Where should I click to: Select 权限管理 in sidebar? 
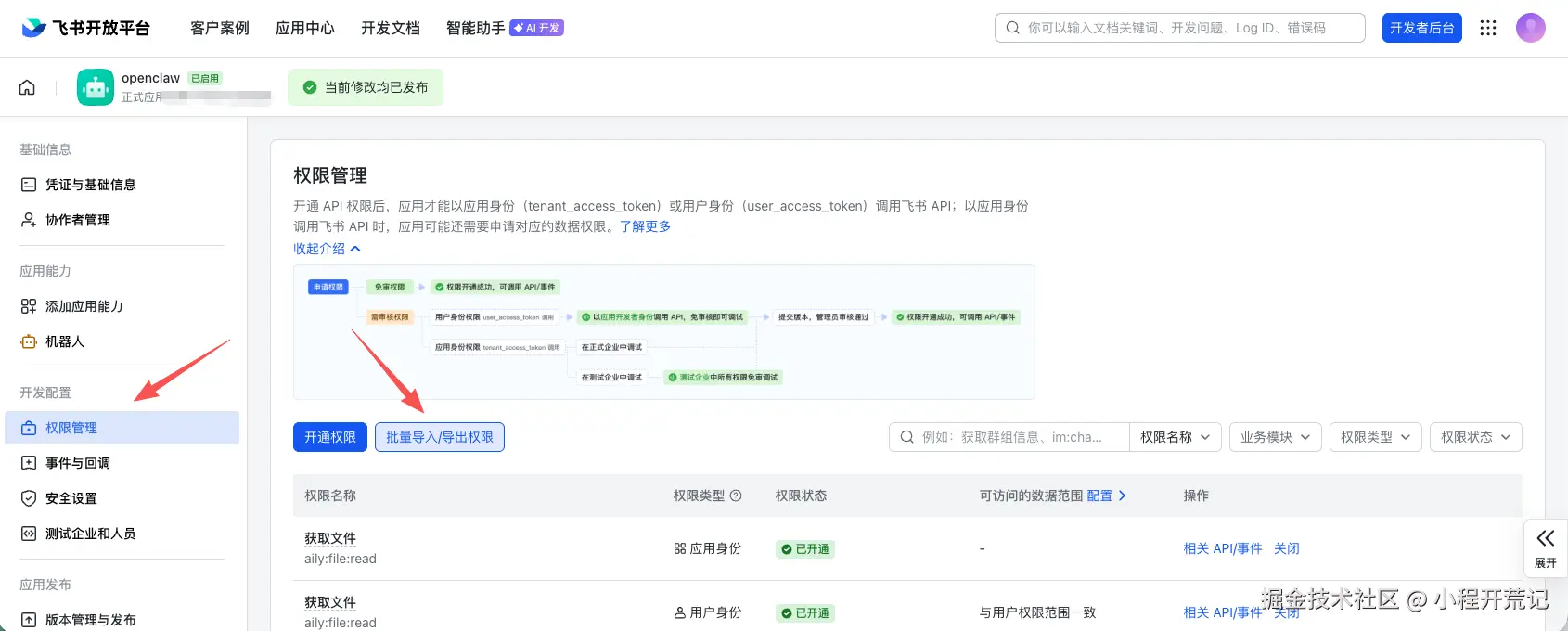pyautogui.click(x=122, y=428)
